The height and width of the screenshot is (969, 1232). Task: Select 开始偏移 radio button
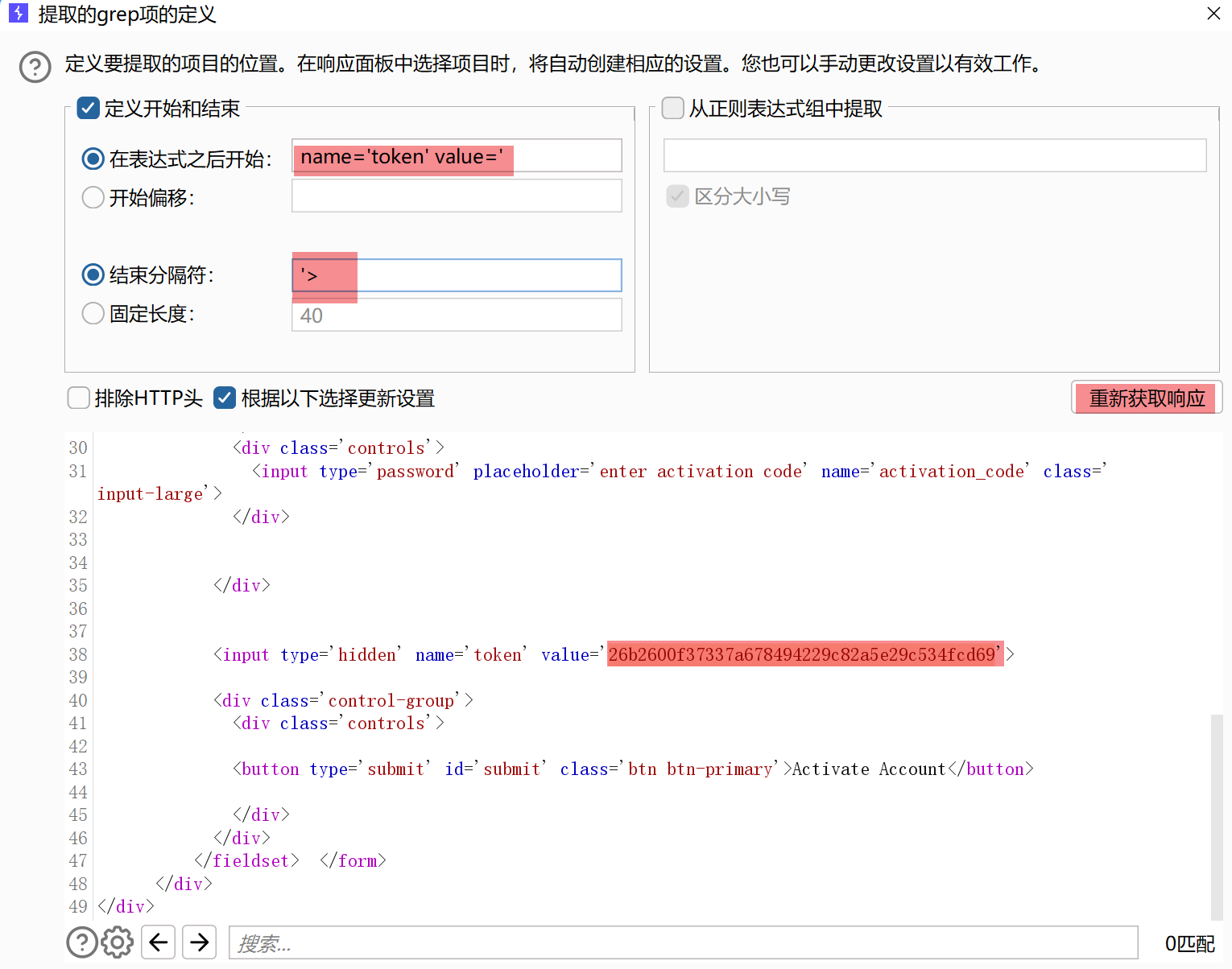pos(93,197)
